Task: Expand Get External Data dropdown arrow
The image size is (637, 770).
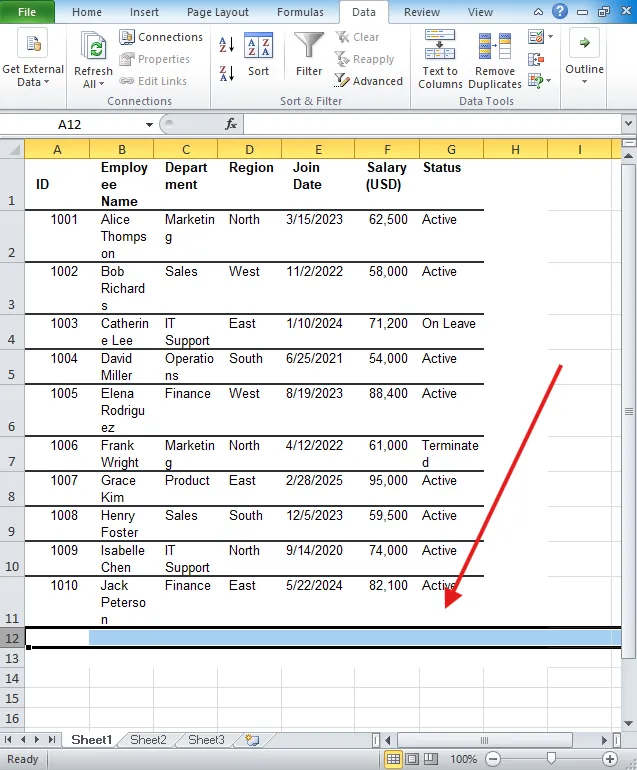Action: click(x=47, y=82)
